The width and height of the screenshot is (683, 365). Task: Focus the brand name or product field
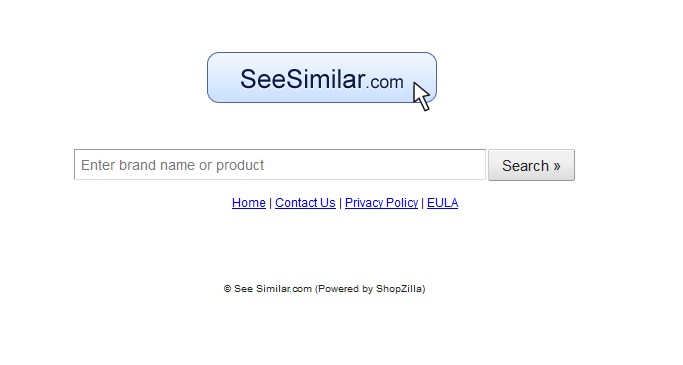pos(280,165)
